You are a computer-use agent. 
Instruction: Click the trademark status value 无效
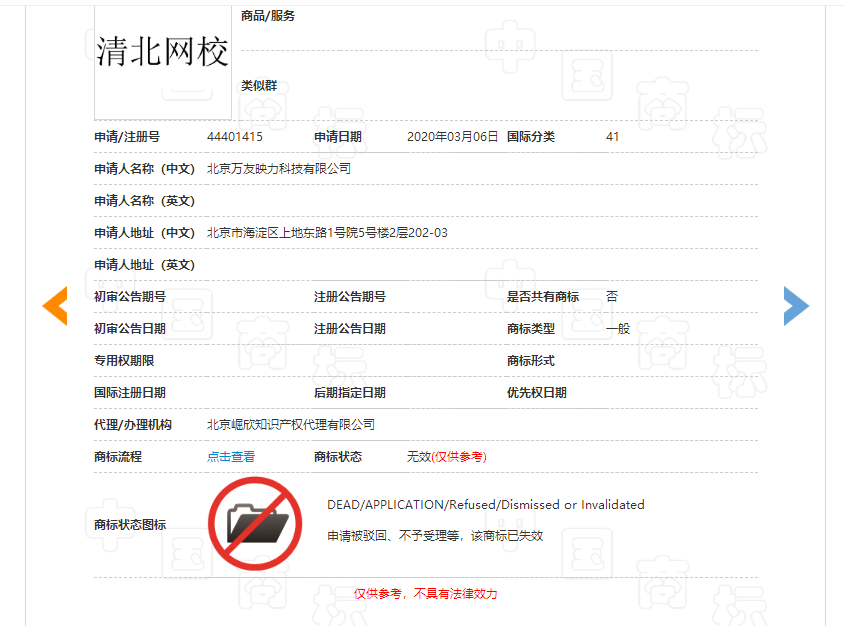click(x=419, y=457)
